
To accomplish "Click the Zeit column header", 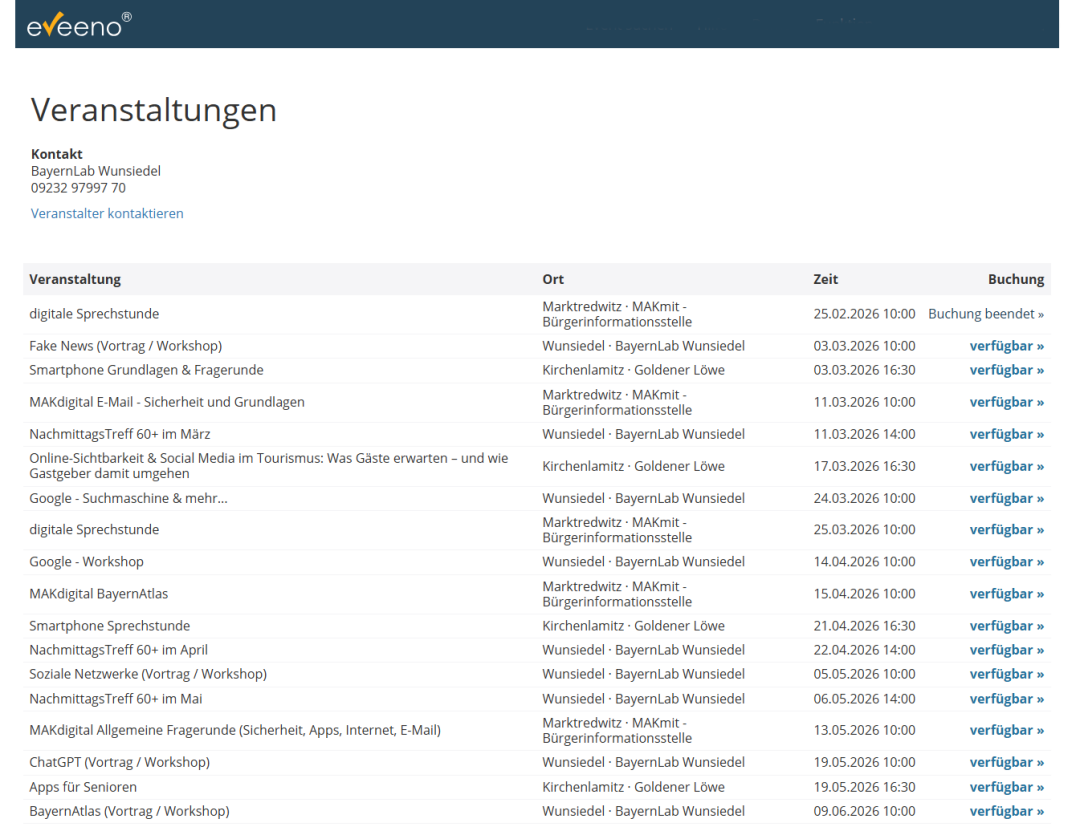I will (x=826, y=279).
